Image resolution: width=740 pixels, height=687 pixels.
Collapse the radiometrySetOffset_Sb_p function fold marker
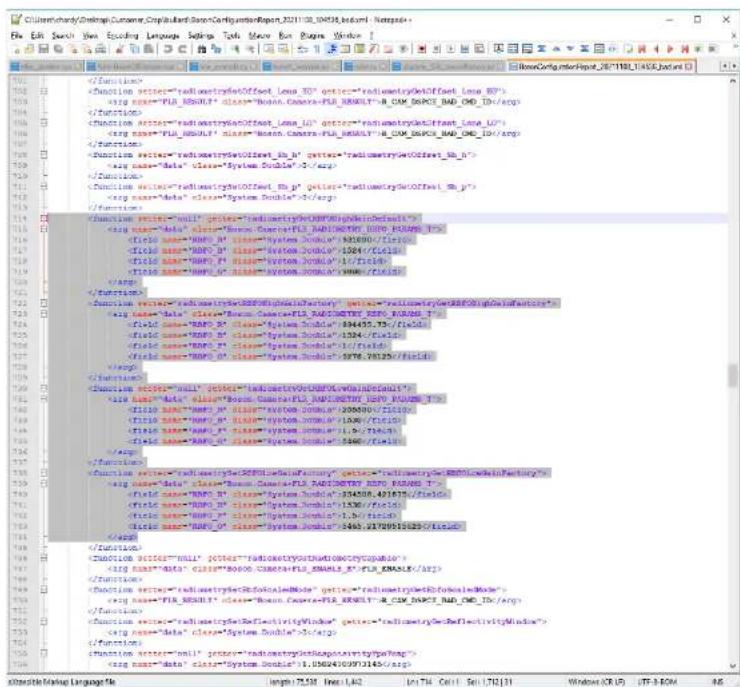point(44,186)
